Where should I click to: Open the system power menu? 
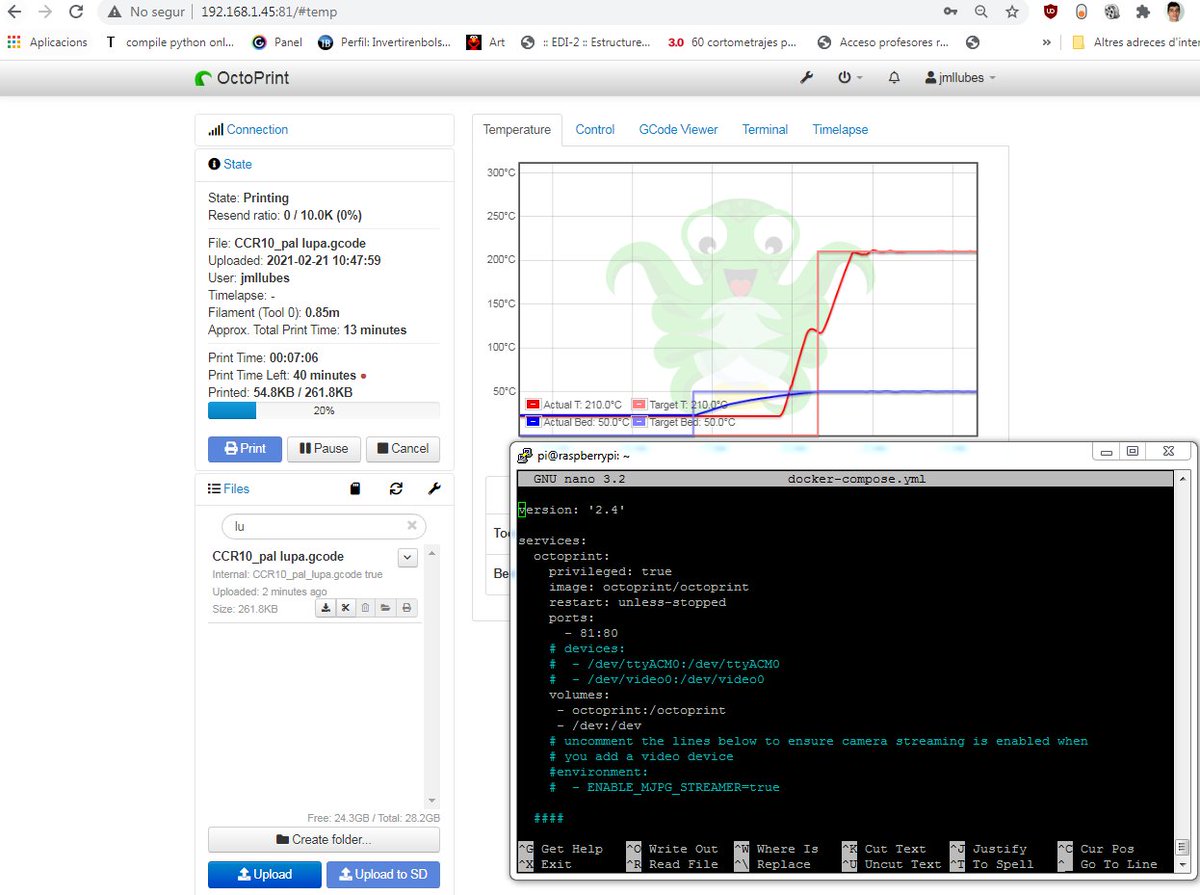pos(849,77)
